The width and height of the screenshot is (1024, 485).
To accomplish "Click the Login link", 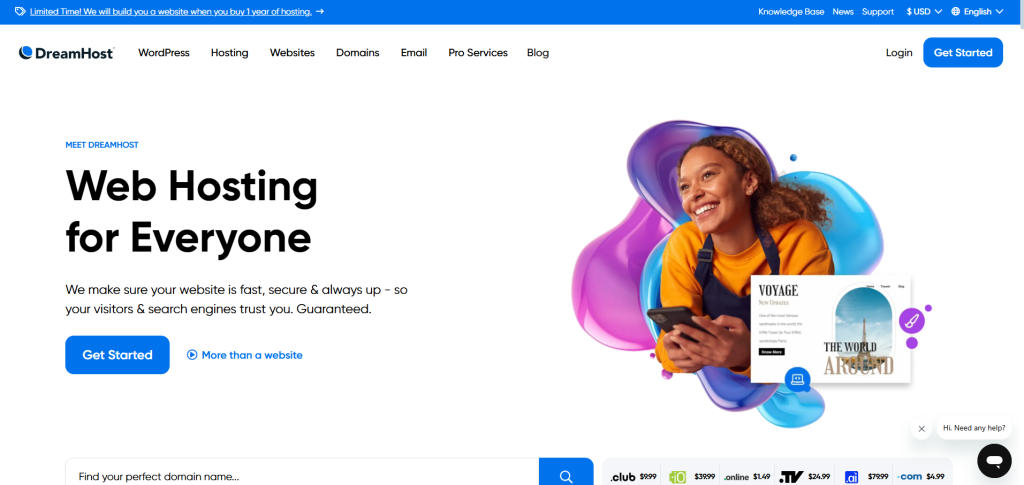I will (899, 53).
